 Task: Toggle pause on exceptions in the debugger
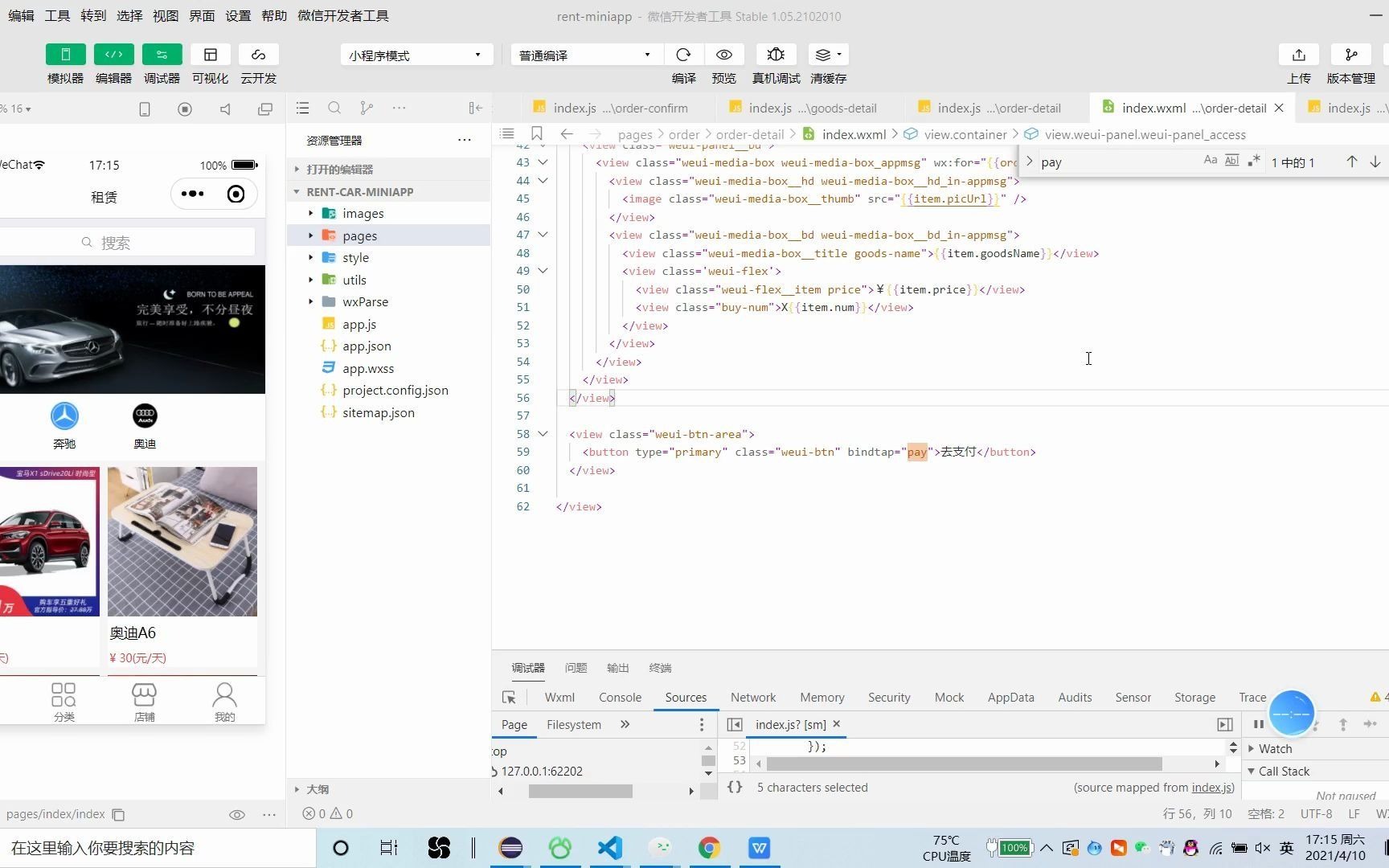tap(1259, 724)
